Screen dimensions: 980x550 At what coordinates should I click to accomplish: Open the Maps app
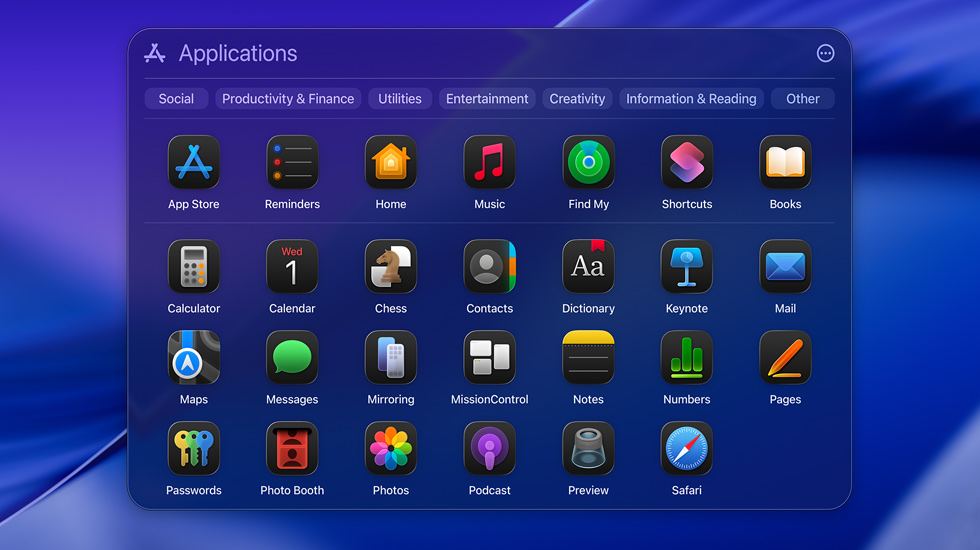coord(194,358)
